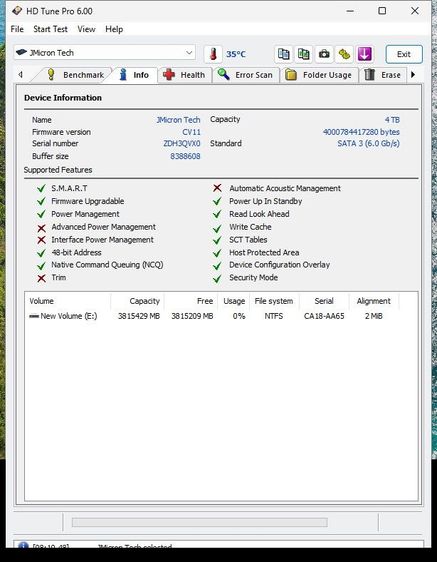Click serial number value ZDH3QVX0
This screenshot has height=562, width=437.
[x=182, y=143]
